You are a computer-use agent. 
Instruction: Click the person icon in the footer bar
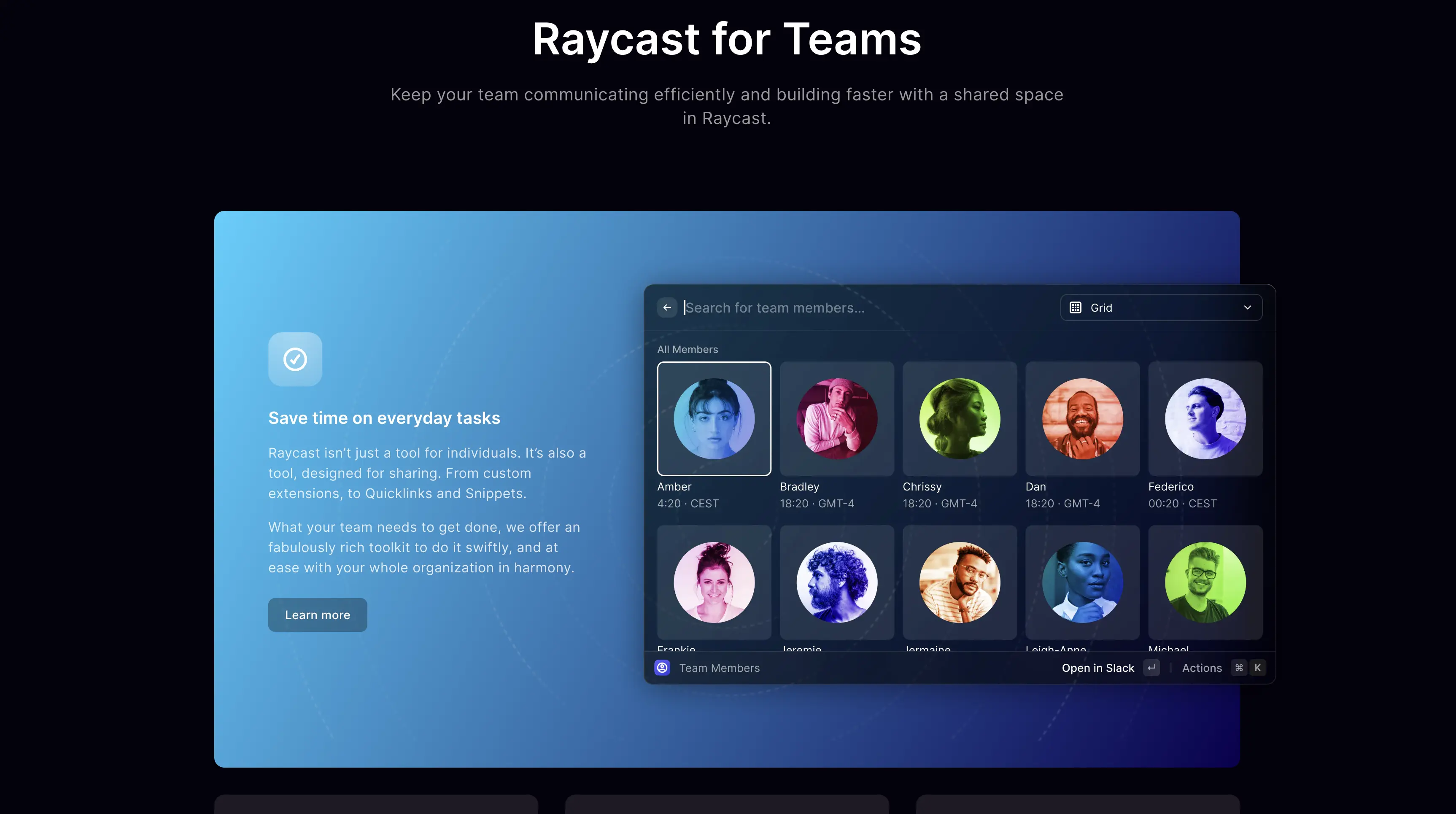pyautogui.click(x=662, y=668)
